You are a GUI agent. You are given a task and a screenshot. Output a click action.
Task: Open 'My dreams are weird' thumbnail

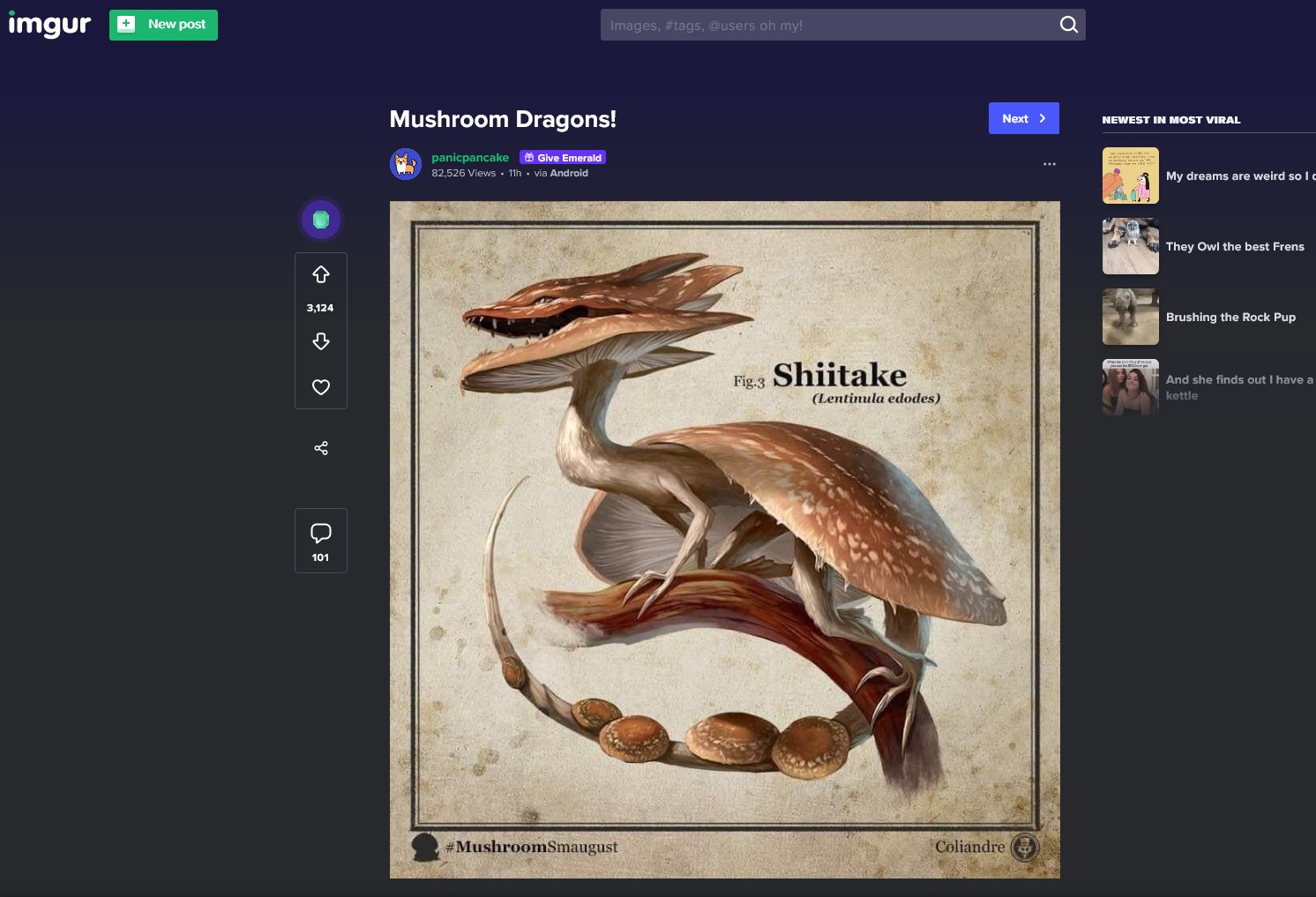pyautogui.click(x=1131, y=176)
